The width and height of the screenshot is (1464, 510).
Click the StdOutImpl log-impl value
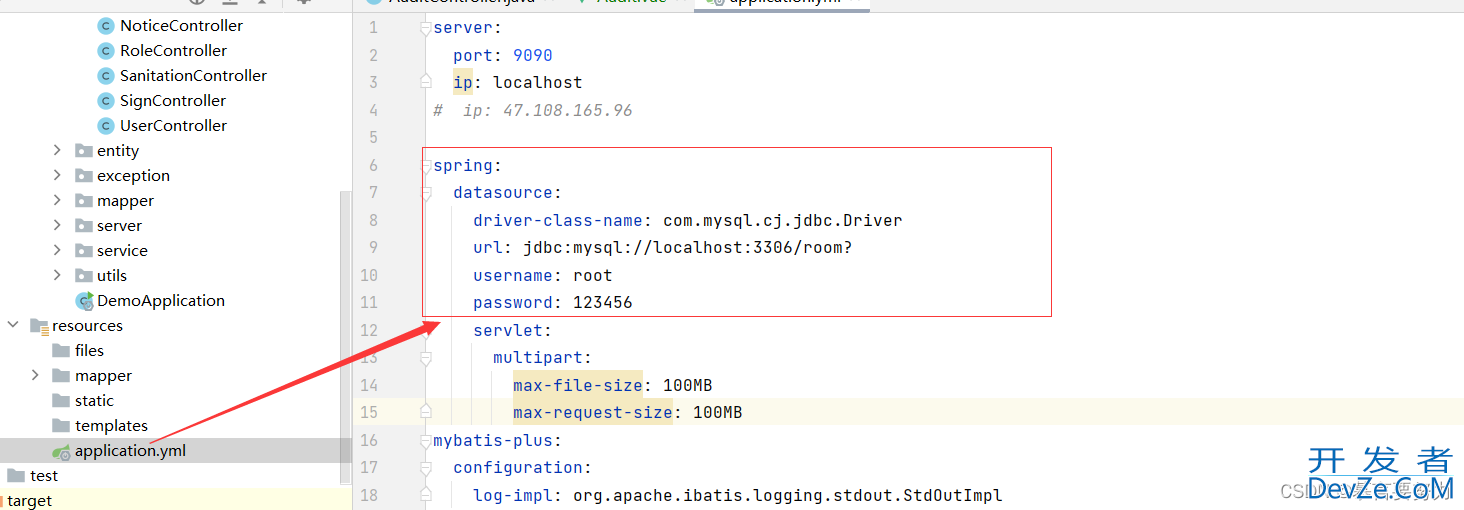coord(787,495)
